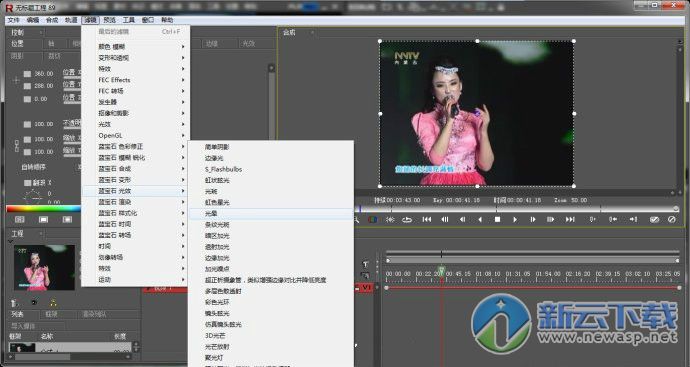Viewport: 690px width, 367px height.
Task: Toggle the red V1 track button
Action: (367, 288)
